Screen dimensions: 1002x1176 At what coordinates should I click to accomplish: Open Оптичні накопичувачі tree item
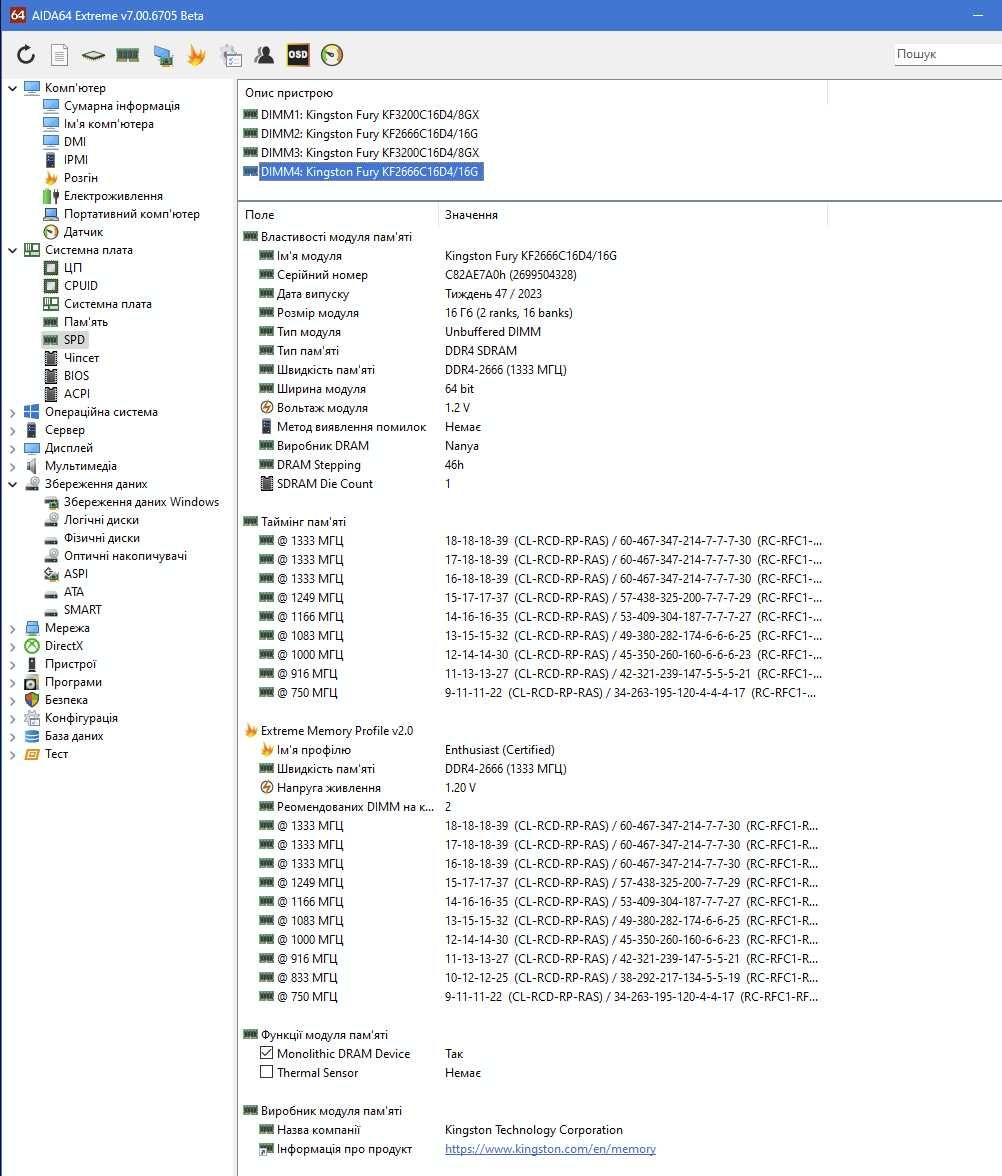tap(125, 556)
